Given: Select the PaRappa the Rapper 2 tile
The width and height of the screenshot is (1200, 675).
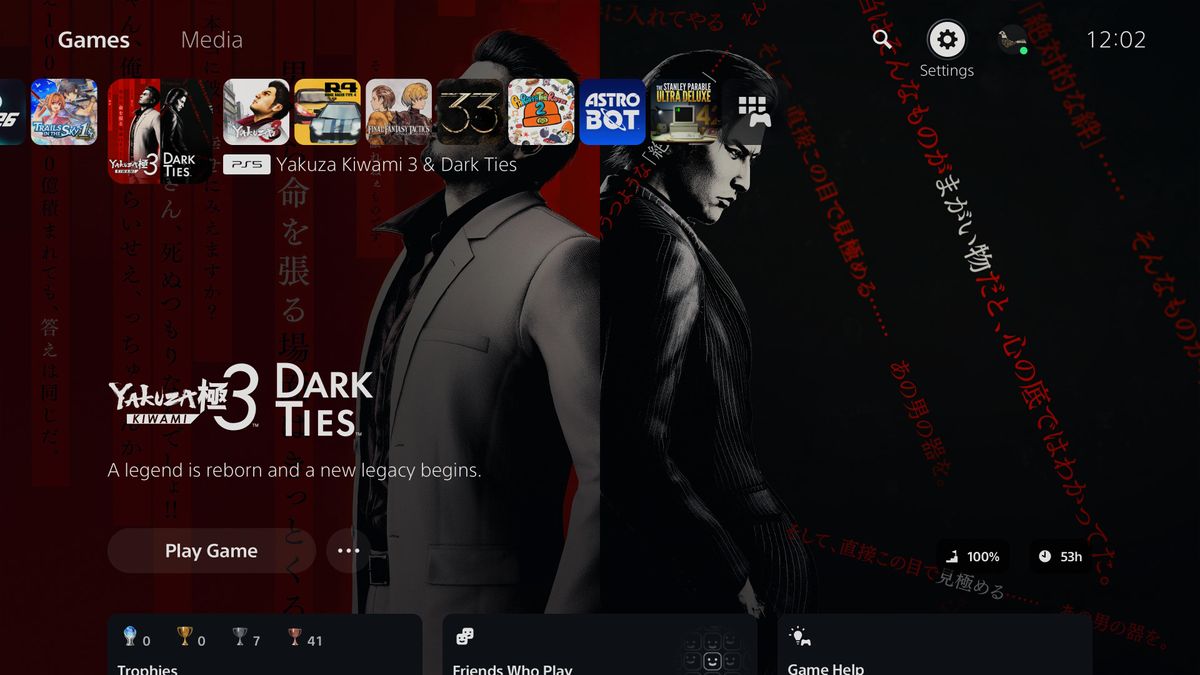Looking at the screenshot, I should click(x=541, y=112).
